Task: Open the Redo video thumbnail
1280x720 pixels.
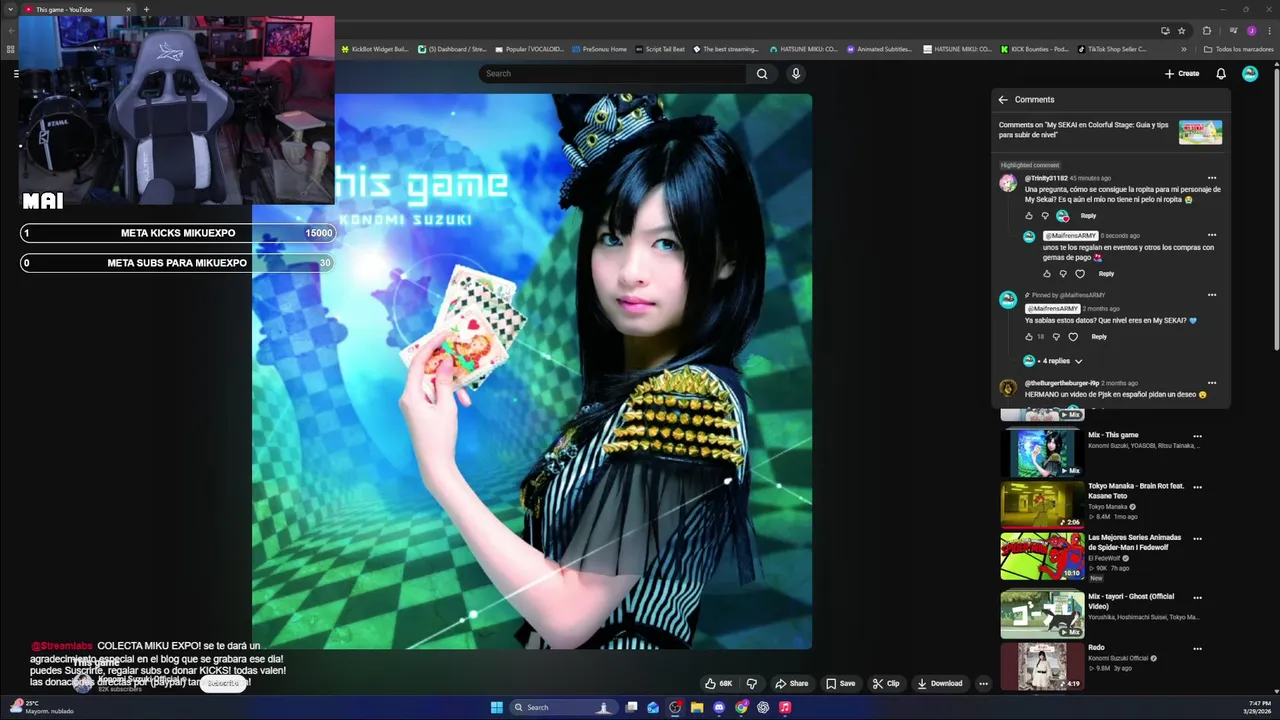Action: (1042, 666)
